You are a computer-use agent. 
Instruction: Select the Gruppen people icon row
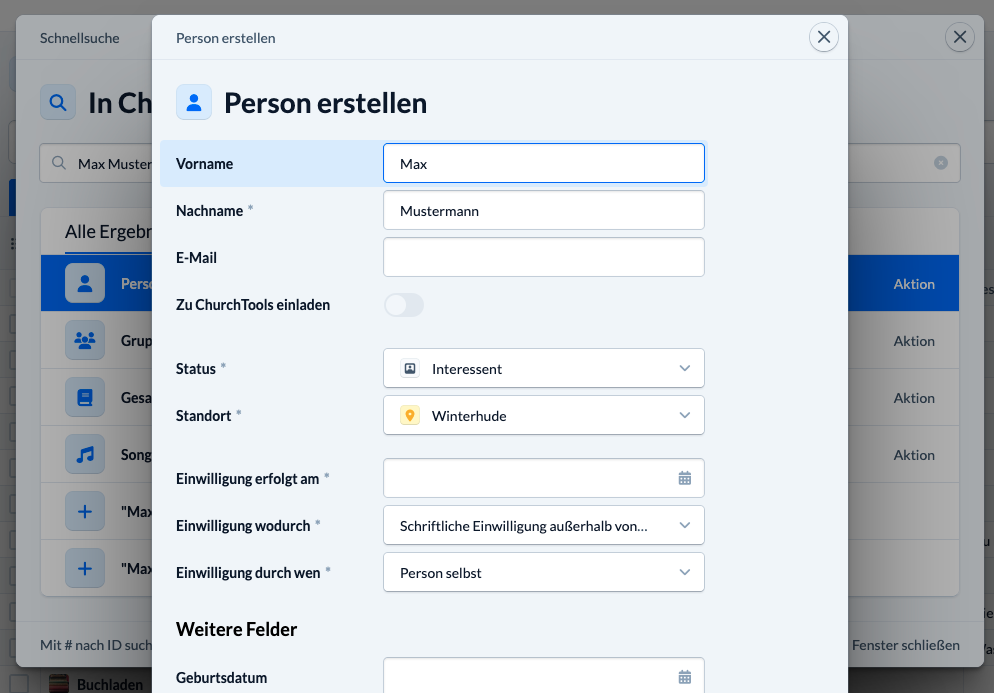85,341
